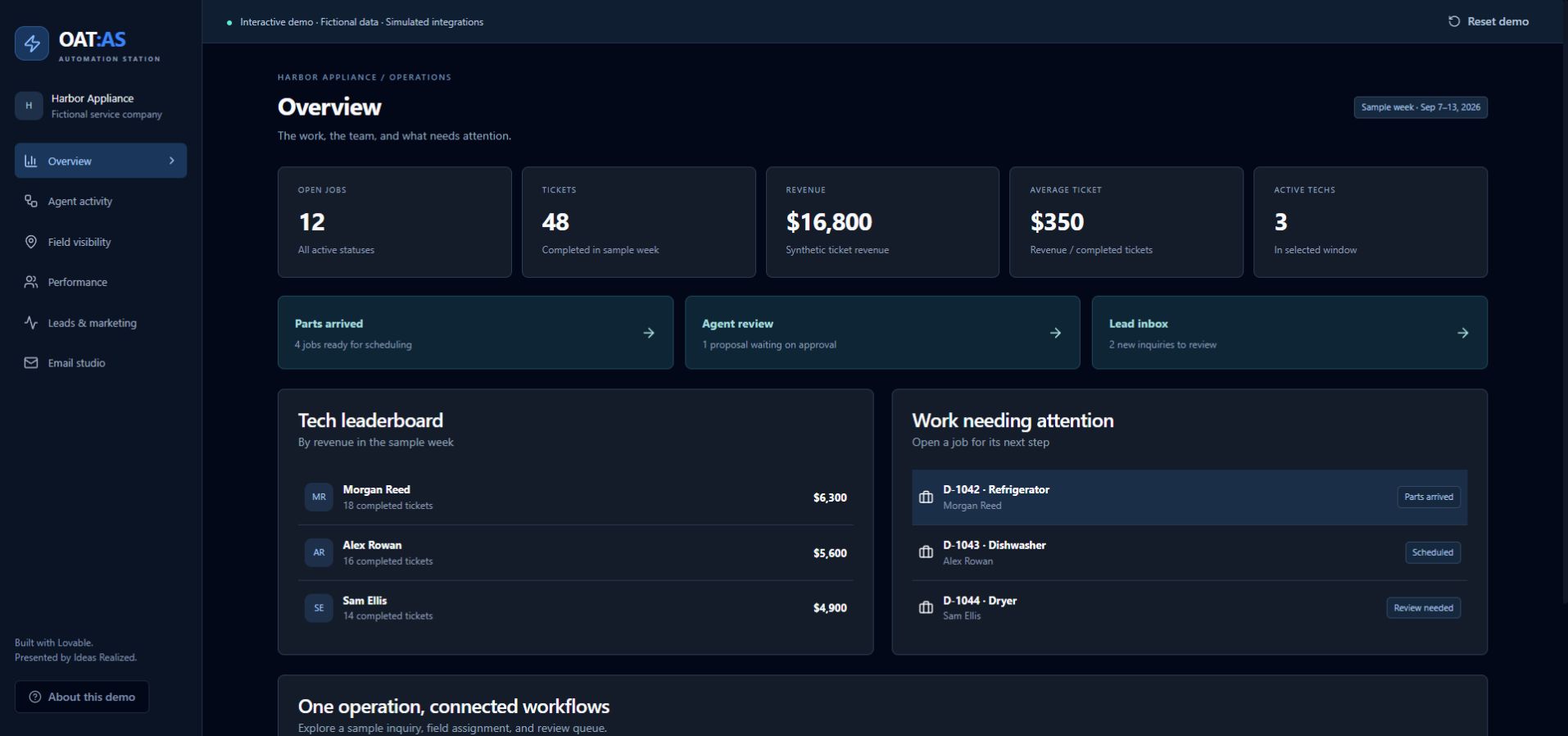Click Sam Ellis's name in leaderboard

[x=365, y=601]
